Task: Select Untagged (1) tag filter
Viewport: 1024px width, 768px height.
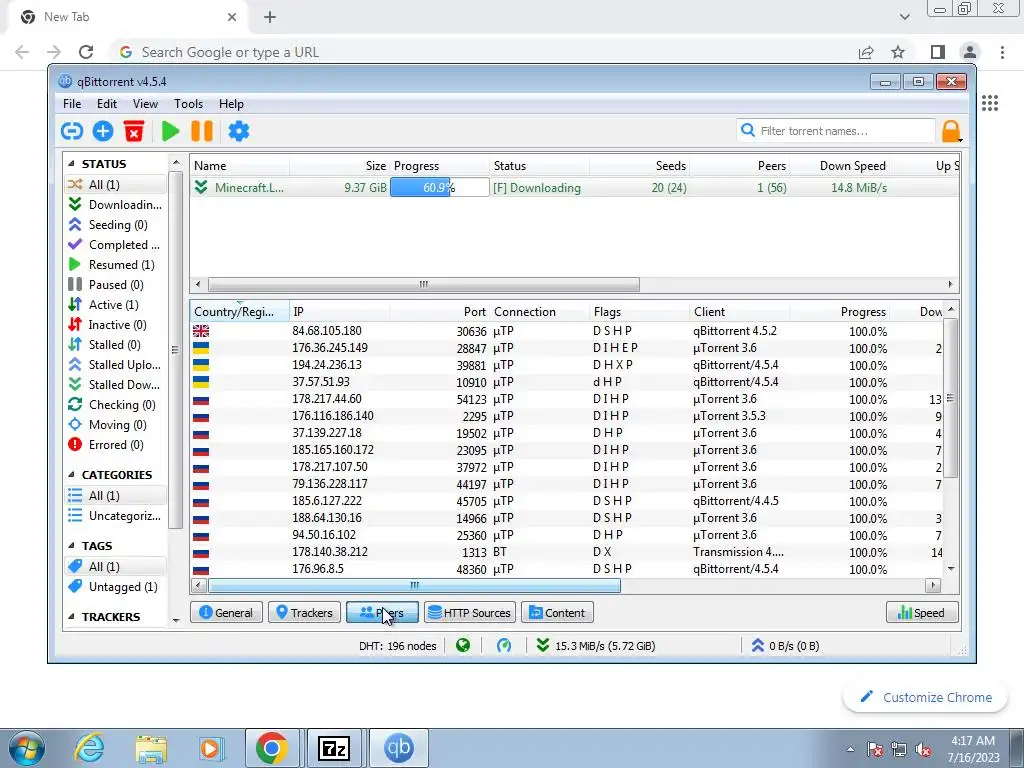Action: point(116,587)
